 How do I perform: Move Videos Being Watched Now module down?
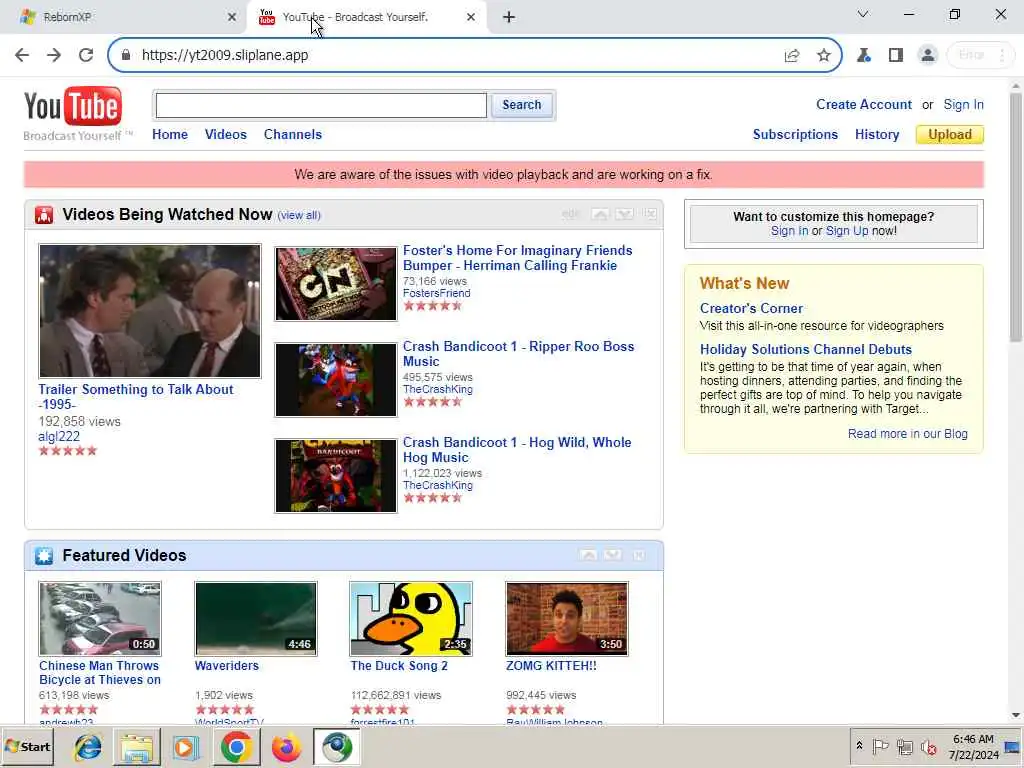pos(624,214)
